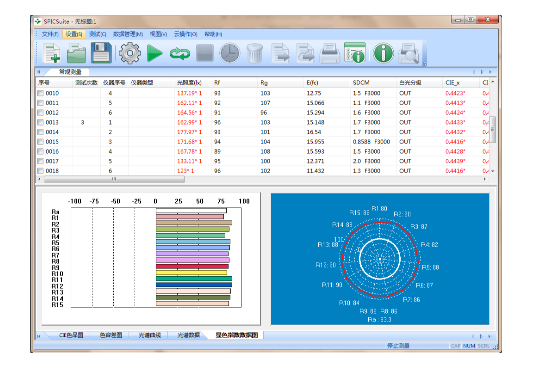
Task: Click the table's vertical scrollbar thumb
Action: pos(492,130)
